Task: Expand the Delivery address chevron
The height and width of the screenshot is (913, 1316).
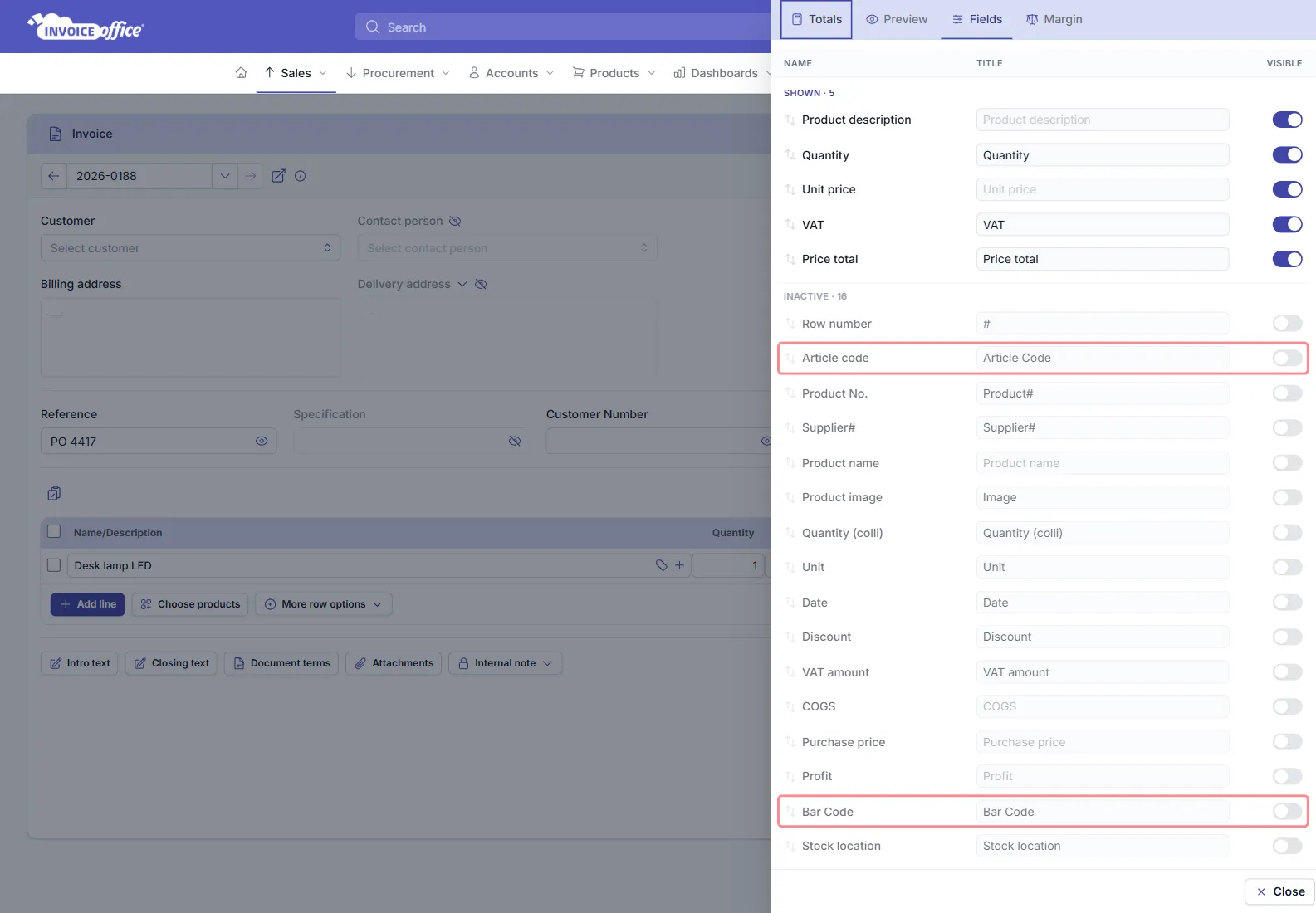Action: pos(462,284)
